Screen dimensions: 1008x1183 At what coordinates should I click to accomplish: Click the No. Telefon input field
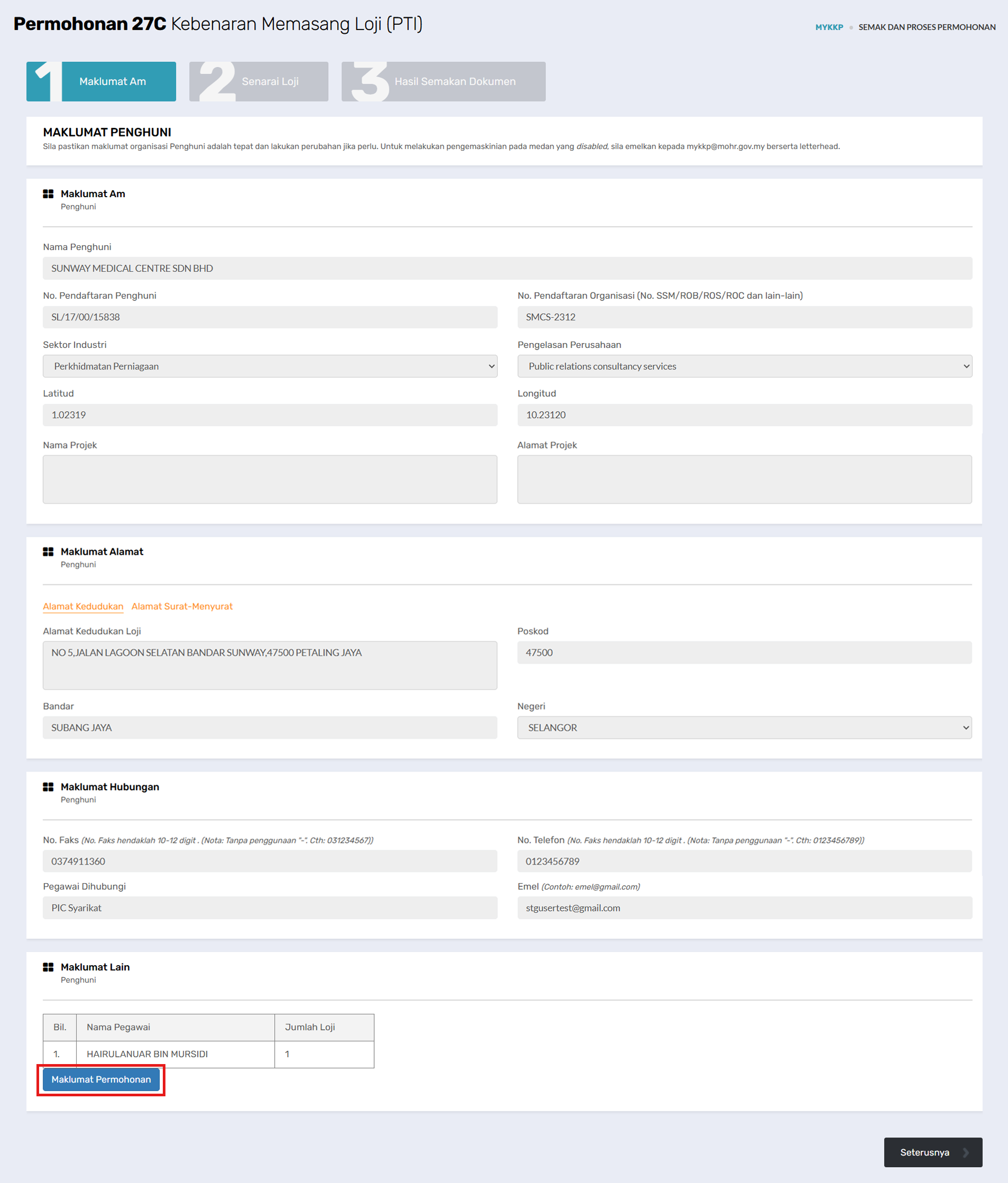745,861
